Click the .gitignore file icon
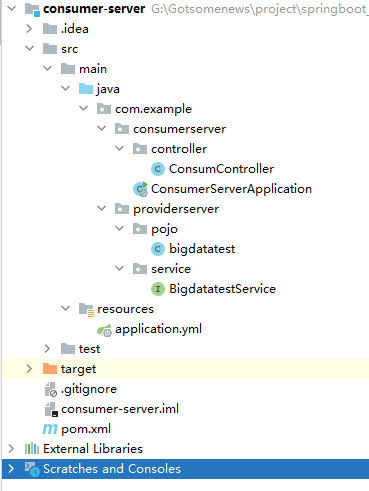Viewport: 369px width, 491px height. point(51,389)
